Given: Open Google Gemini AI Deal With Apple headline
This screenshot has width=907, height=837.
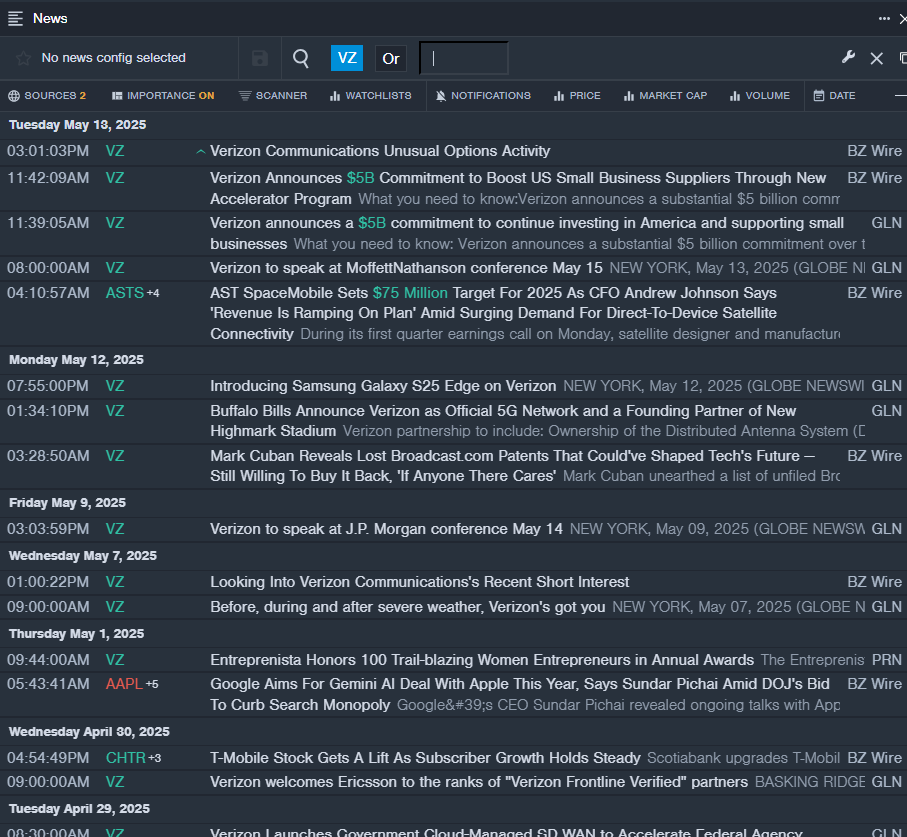Looking at the screenshot, I should point(519,694).
